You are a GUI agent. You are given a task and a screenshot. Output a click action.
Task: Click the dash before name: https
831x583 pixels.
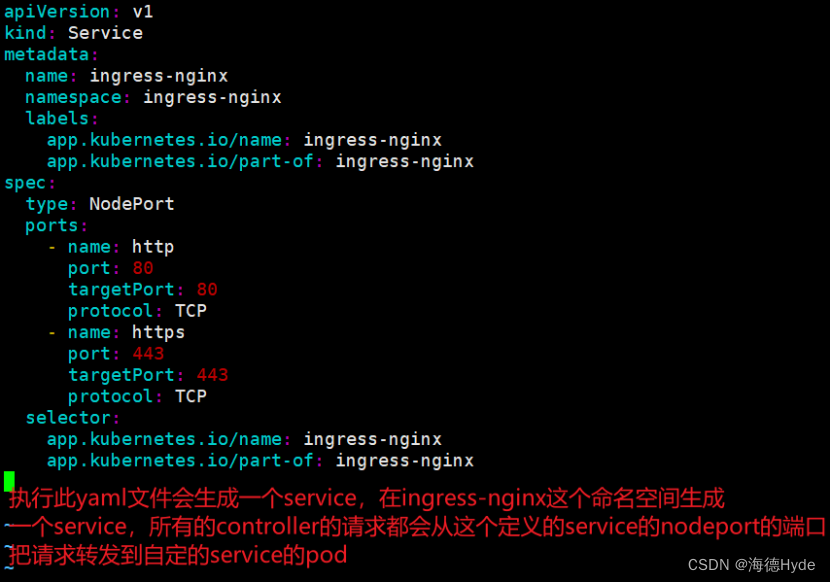pos(52,333)
